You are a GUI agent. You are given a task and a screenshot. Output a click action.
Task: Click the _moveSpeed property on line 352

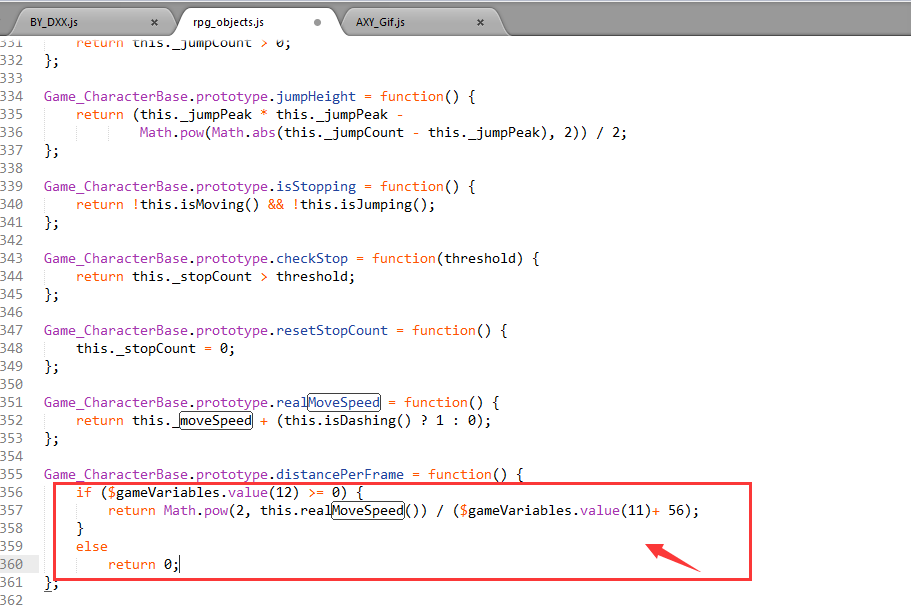click(212, 421)
